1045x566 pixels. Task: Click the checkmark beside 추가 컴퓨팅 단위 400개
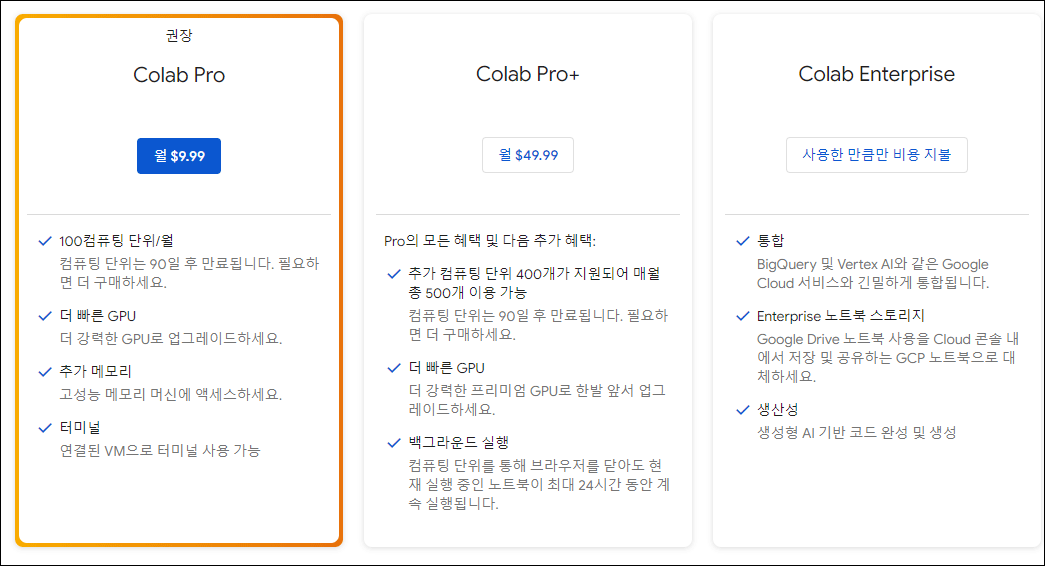coord(394,273)
